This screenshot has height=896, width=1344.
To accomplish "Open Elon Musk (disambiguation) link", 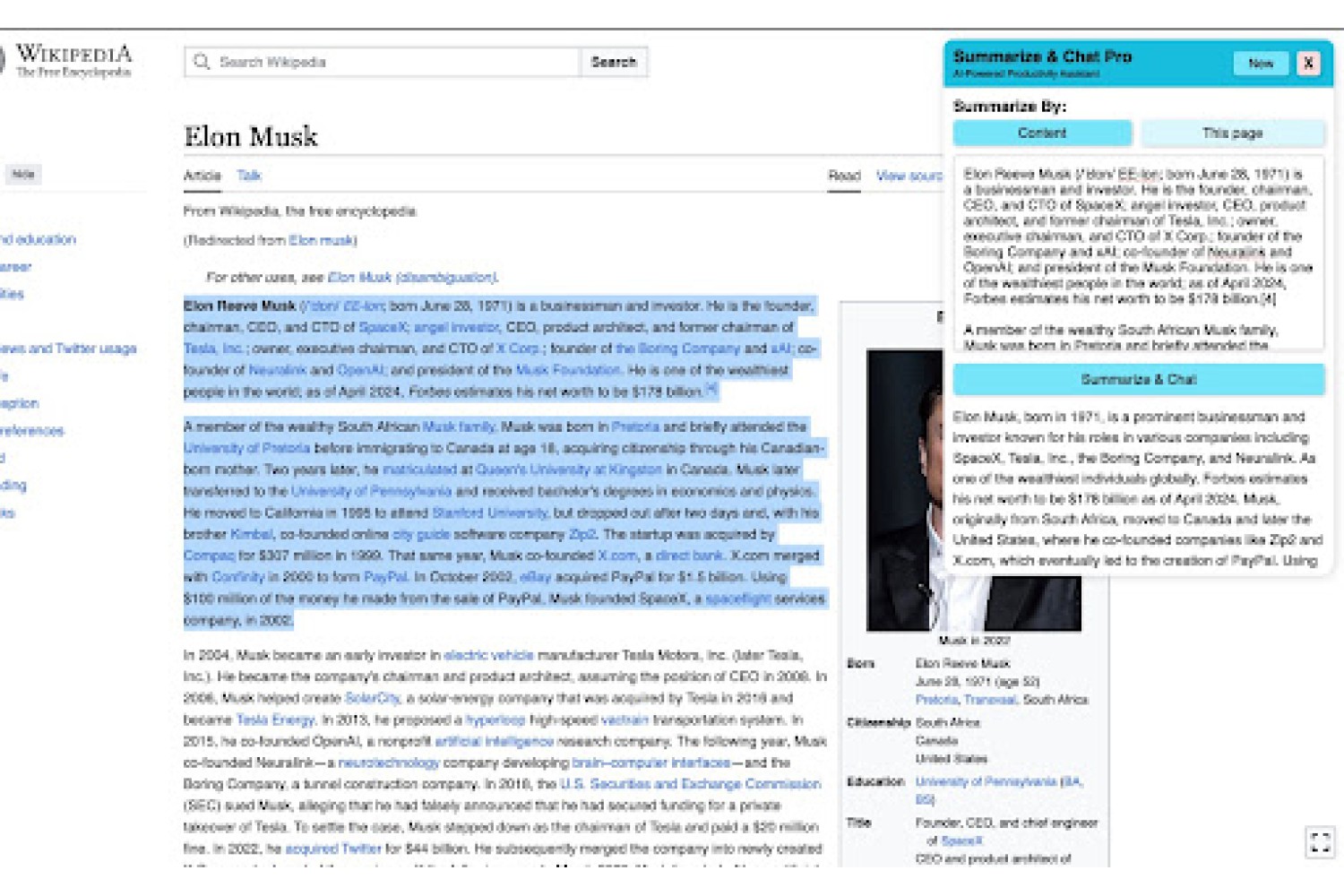I will [411, 277].
